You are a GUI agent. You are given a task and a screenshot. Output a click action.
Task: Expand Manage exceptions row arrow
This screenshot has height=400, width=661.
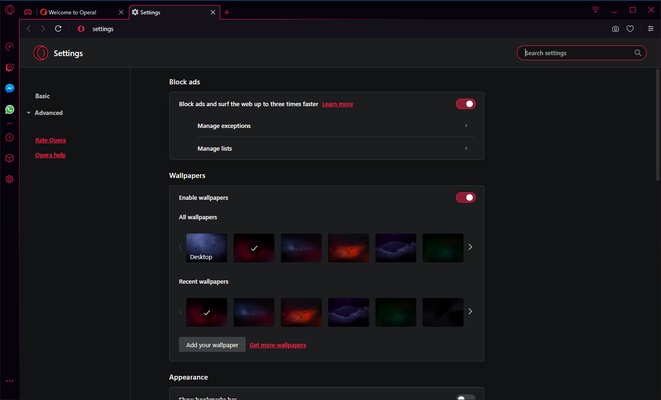[466, 126]
